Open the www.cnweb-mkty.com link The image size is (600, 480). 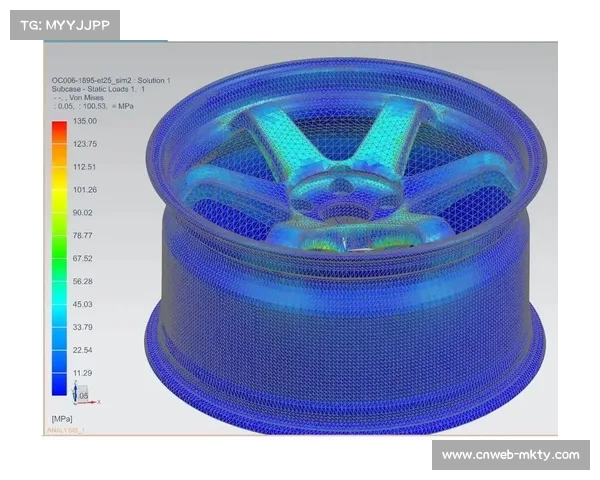tap(510, 455)
